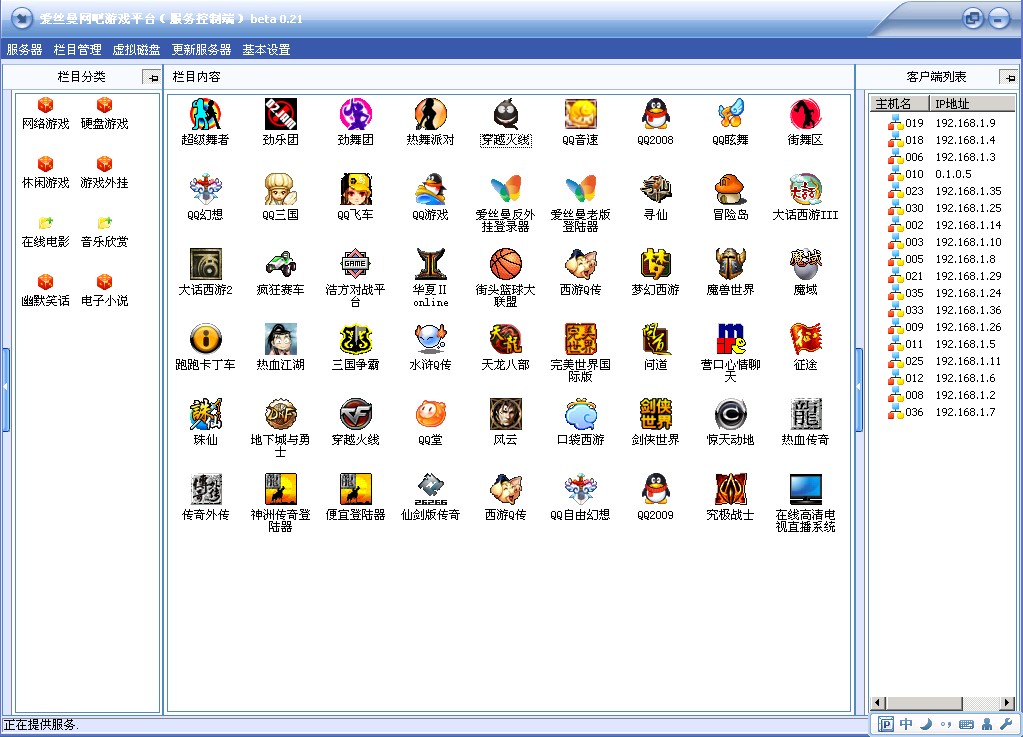Open the 街头篮球大联盟 basketball icon

[505, 265]
